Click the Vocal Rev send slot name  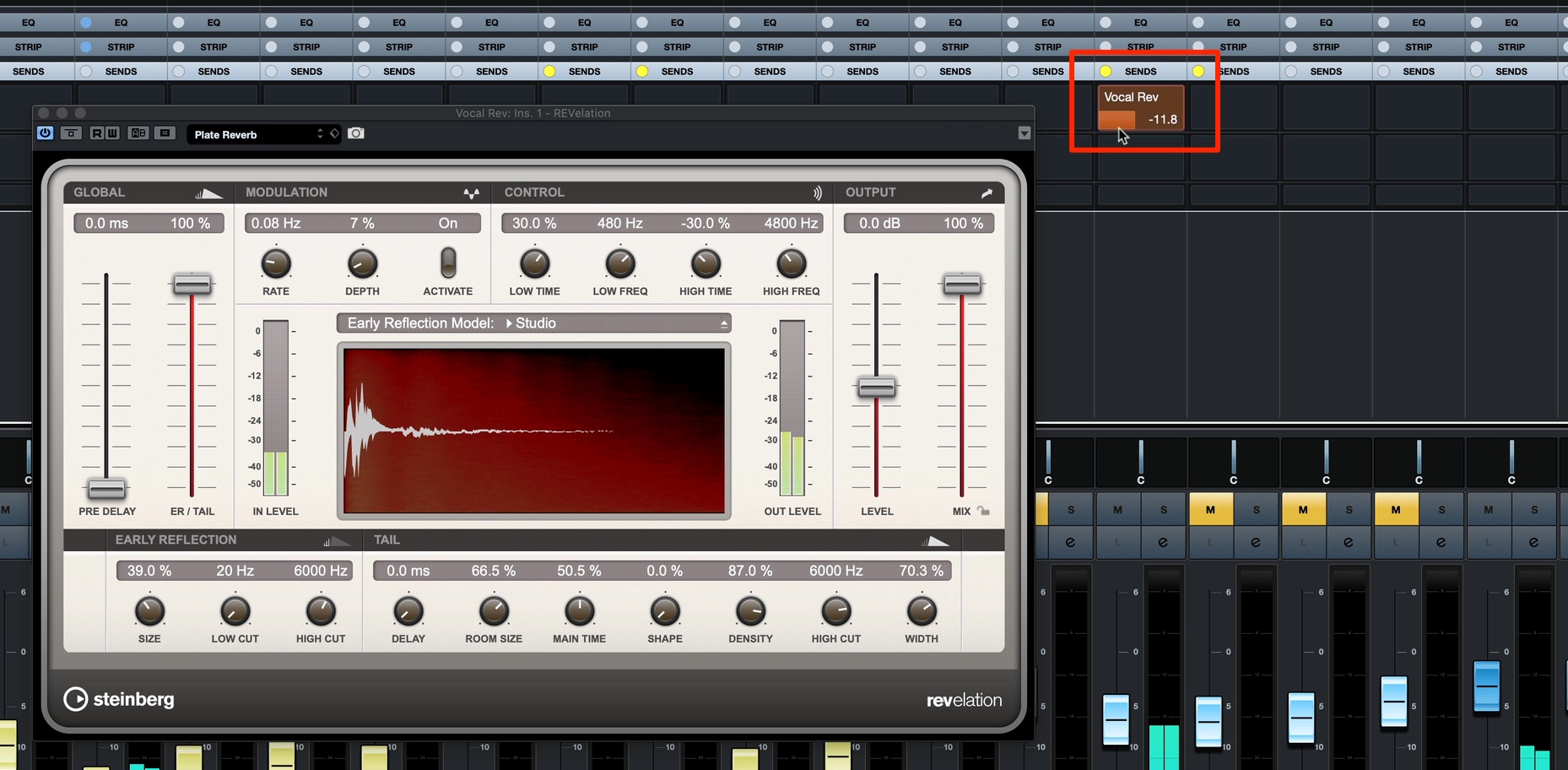pos(1131,97)
